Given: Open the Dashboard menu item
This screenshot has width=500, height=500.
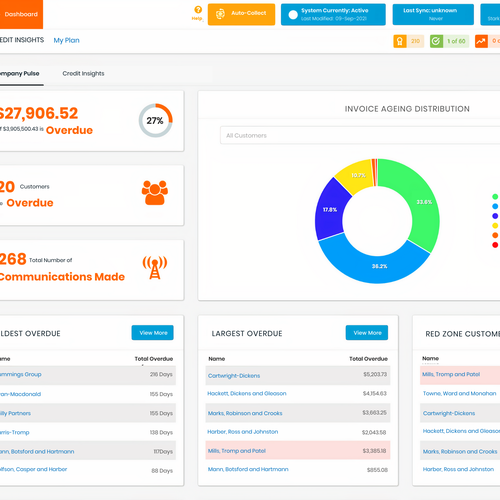Looking at the screenshot, I should (x=21, y=14).
